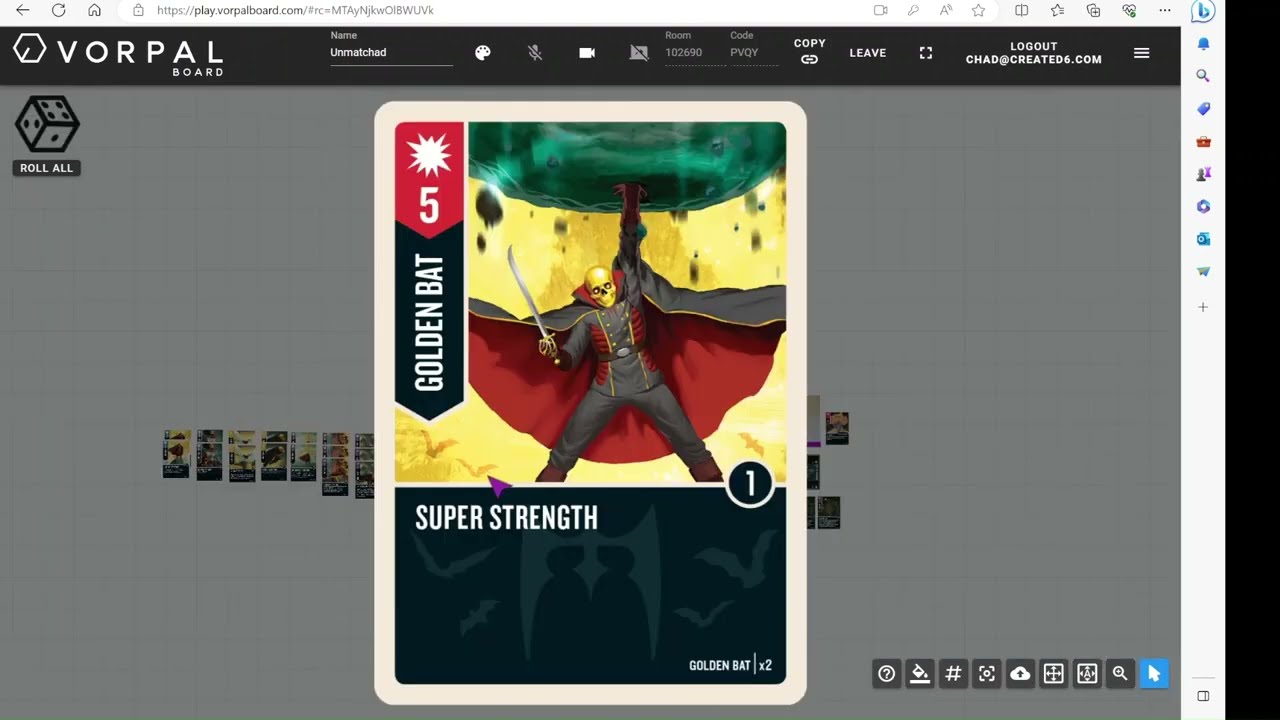Screen dimensions: 1280x720
Task: Select the room Code field
Action: tap(754, 52)
